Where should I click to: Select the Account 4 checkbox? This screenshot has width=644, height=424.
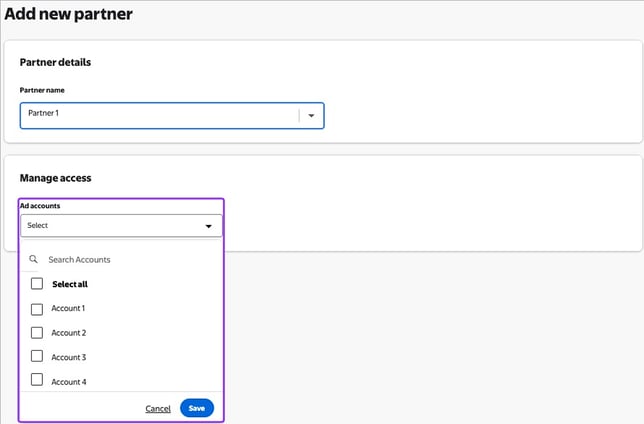point(37,380)
